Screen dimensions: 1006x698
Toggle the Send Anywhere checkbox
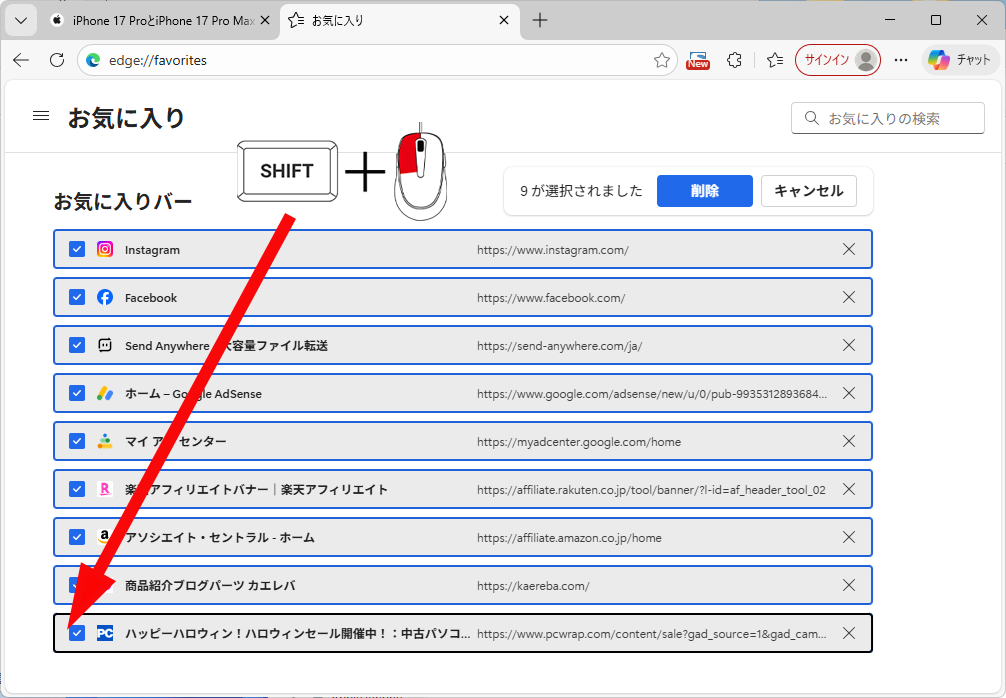(77, 345)
